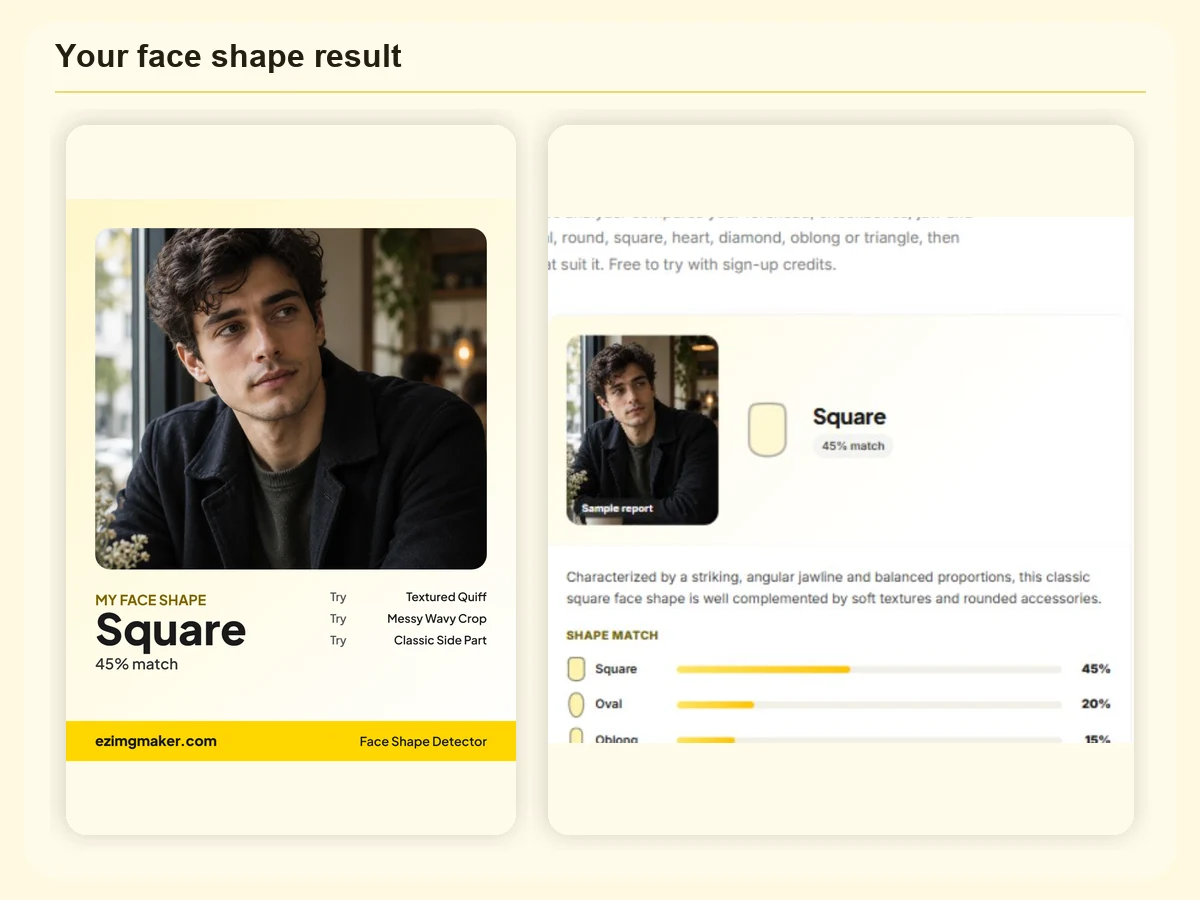Click the 'Square' heading in the report panel

[x=849, y=417]
